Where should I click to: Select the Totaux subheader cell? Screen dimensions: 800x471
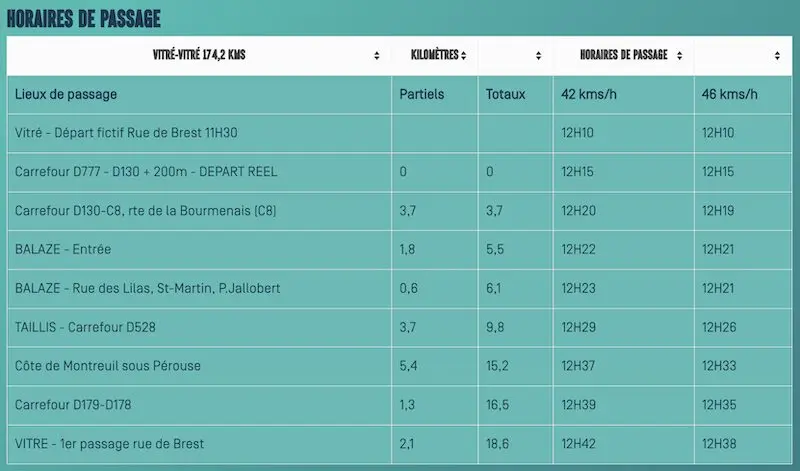click(505, 95)
